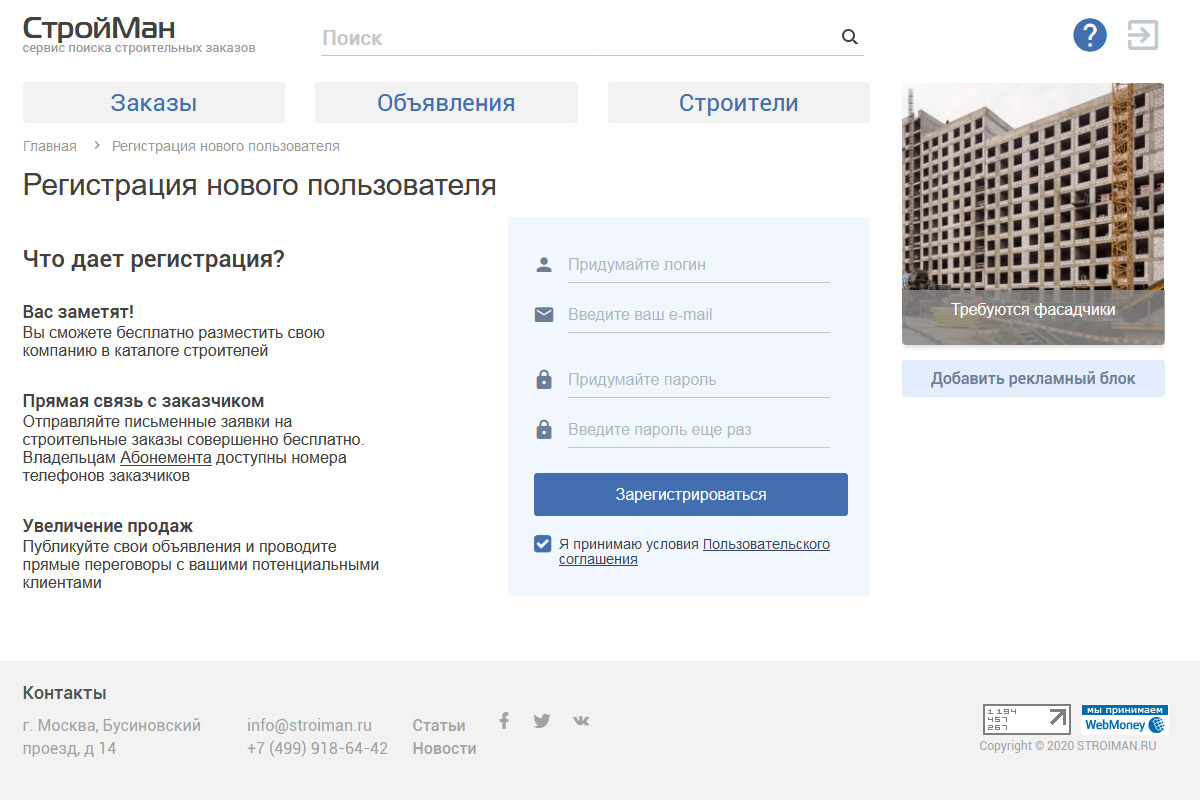The width and height of the screenshot is (1200, 800).
Task: Open the VK social icon
Action: 581,721
